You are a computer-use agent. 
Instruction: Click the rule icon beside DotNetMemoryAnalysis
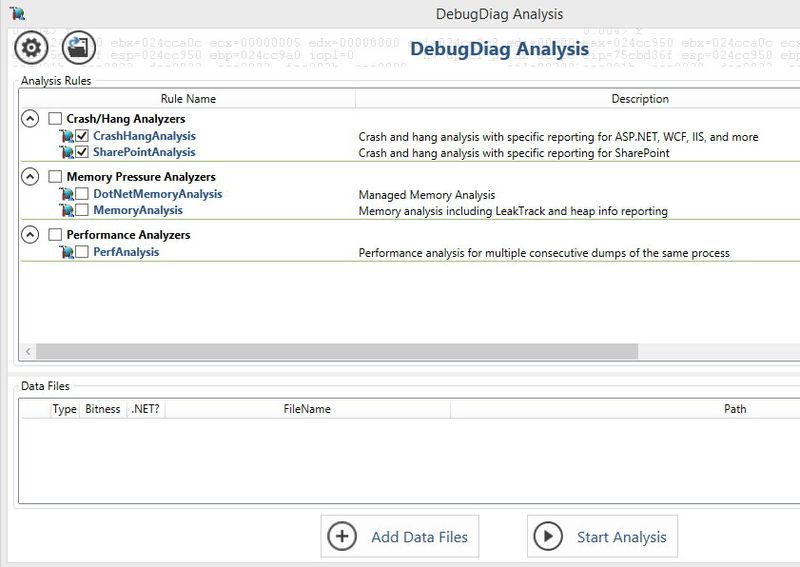coord(66,194)
